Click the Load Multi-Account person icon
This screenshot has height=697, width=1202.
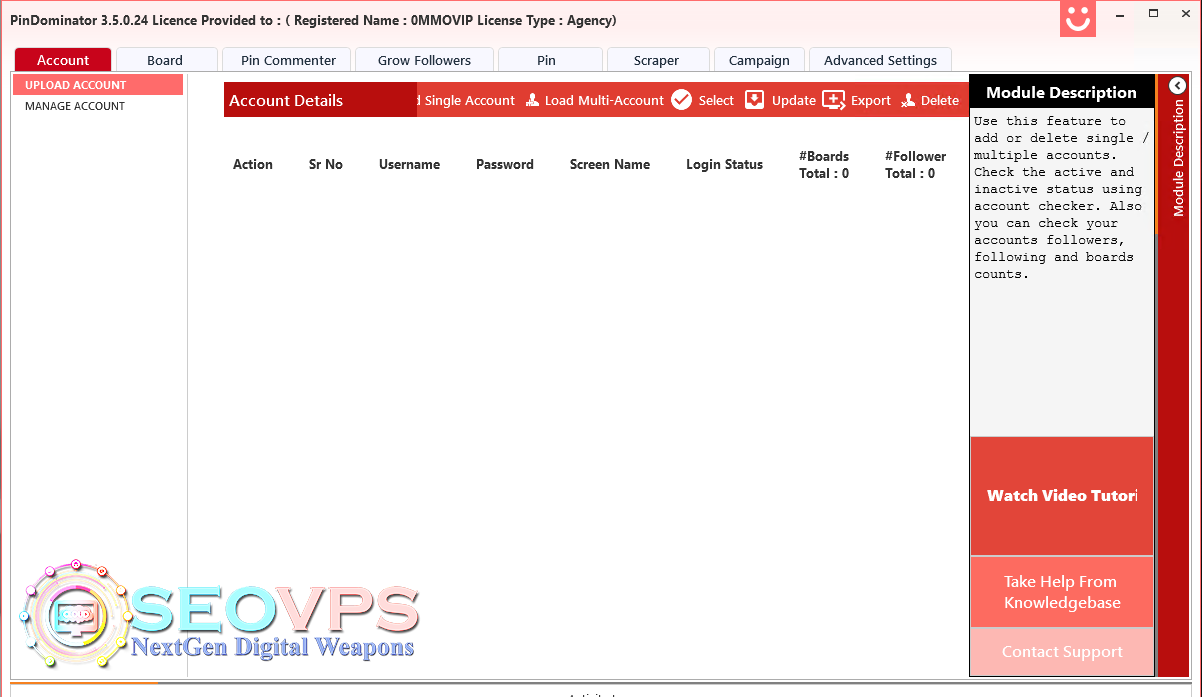(x=533, y=100)
